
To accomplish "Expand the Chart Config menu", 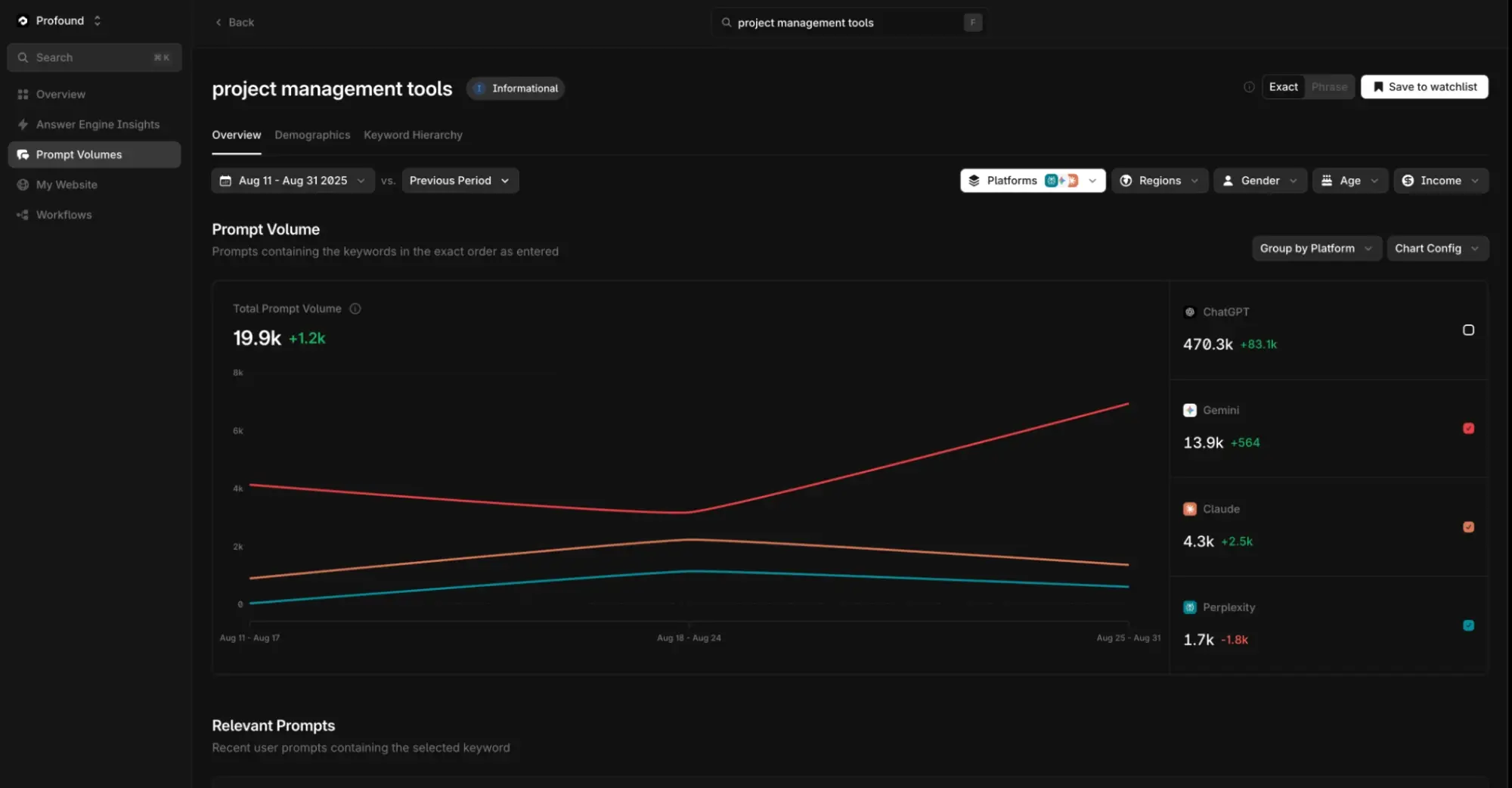I will (x=1438, y=249).
